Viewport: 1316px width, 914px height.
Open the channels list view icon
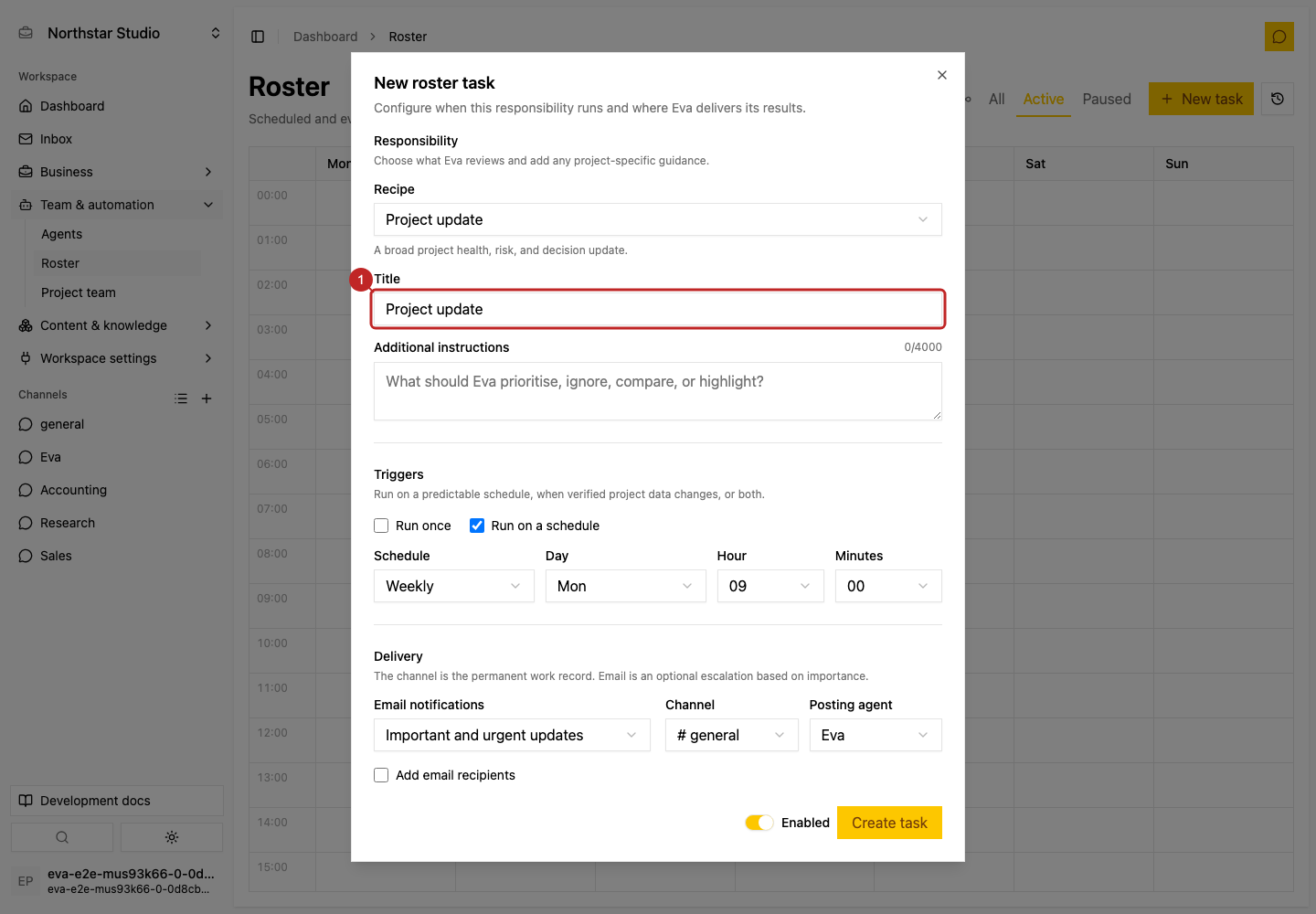click(x=181, y=399)
